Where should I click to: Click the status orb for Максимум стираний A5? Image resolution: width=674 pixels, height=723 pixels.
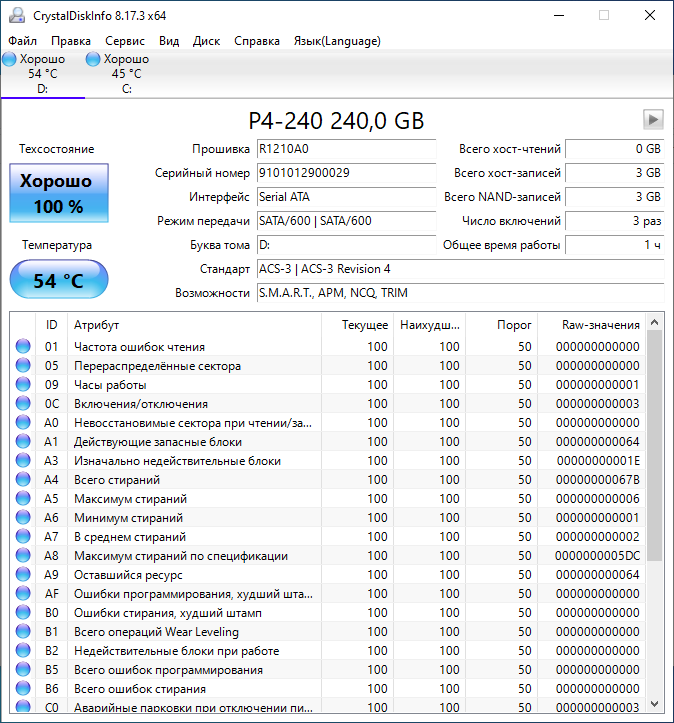pos(23,498)
